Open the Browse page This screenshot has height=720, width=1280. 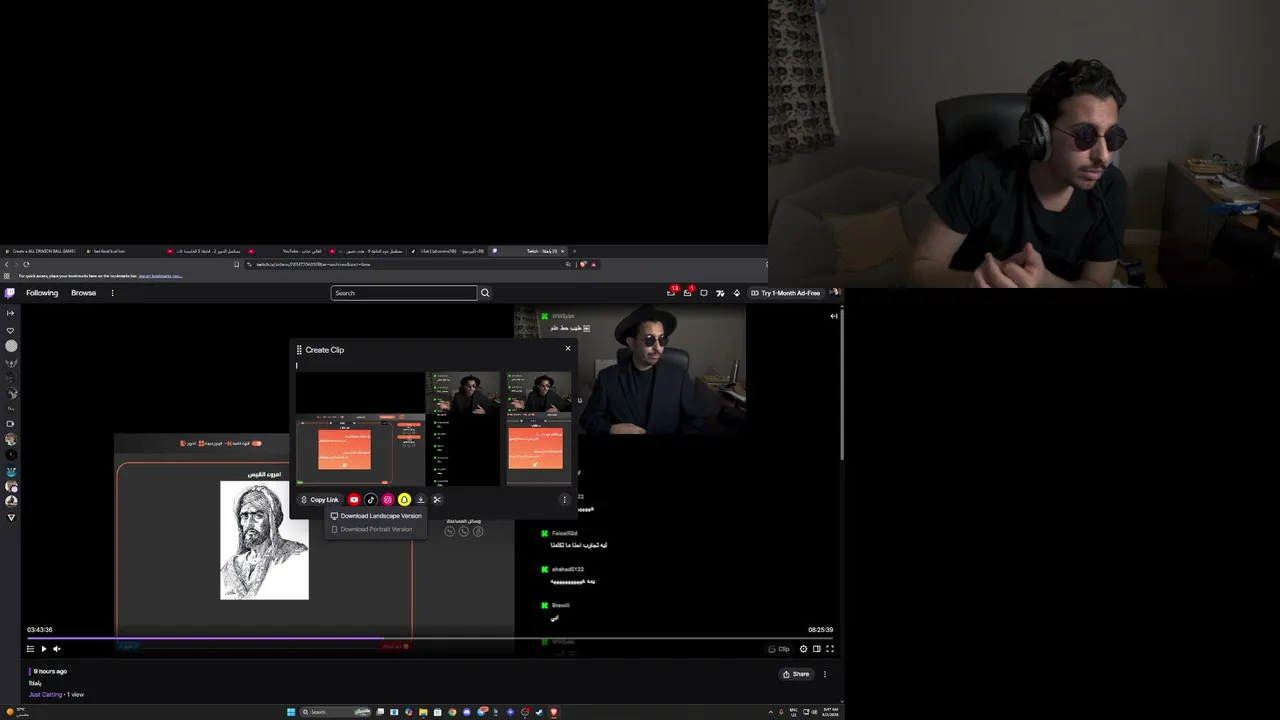[x=84, y=293]
